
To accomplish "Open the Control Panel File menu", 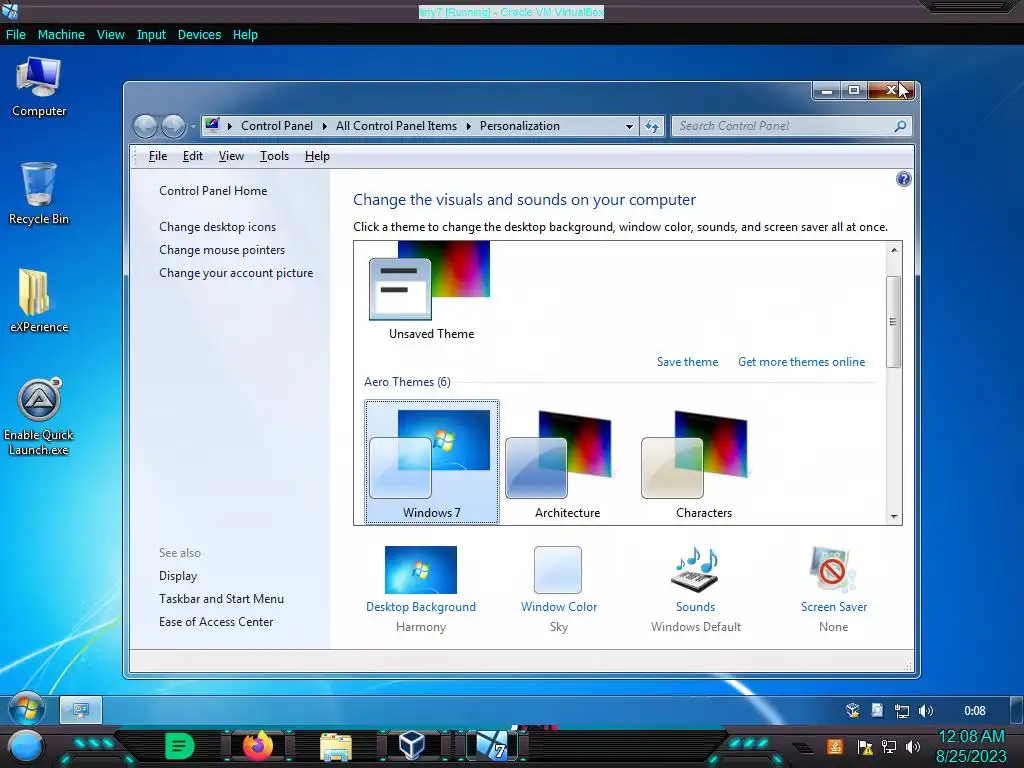I will (x=157, y=156).
